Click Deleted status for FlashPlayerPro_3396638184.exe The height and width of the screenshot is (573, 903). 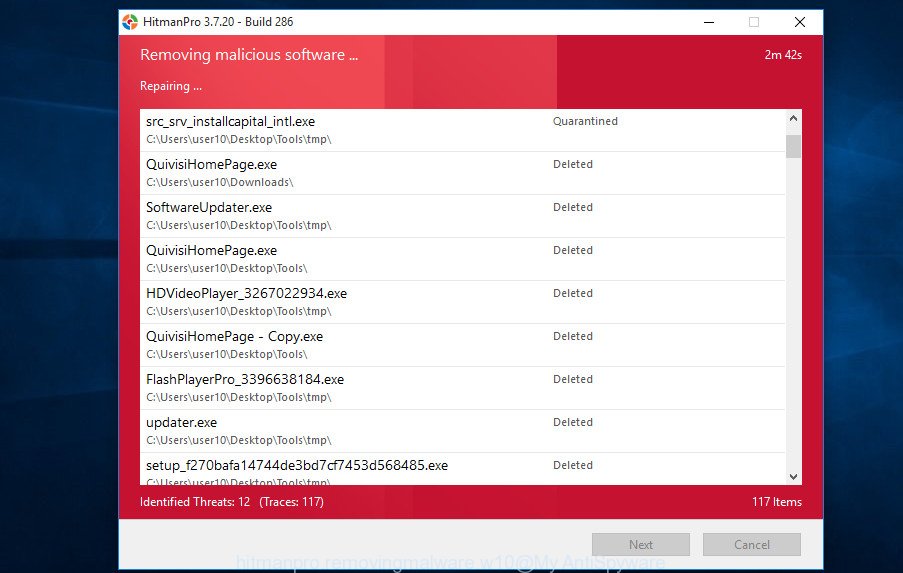click(x=572, y=379)
